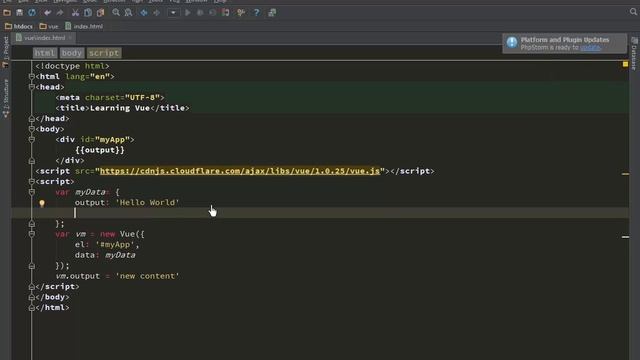Click the Find magnifier icon

(116, 13)
